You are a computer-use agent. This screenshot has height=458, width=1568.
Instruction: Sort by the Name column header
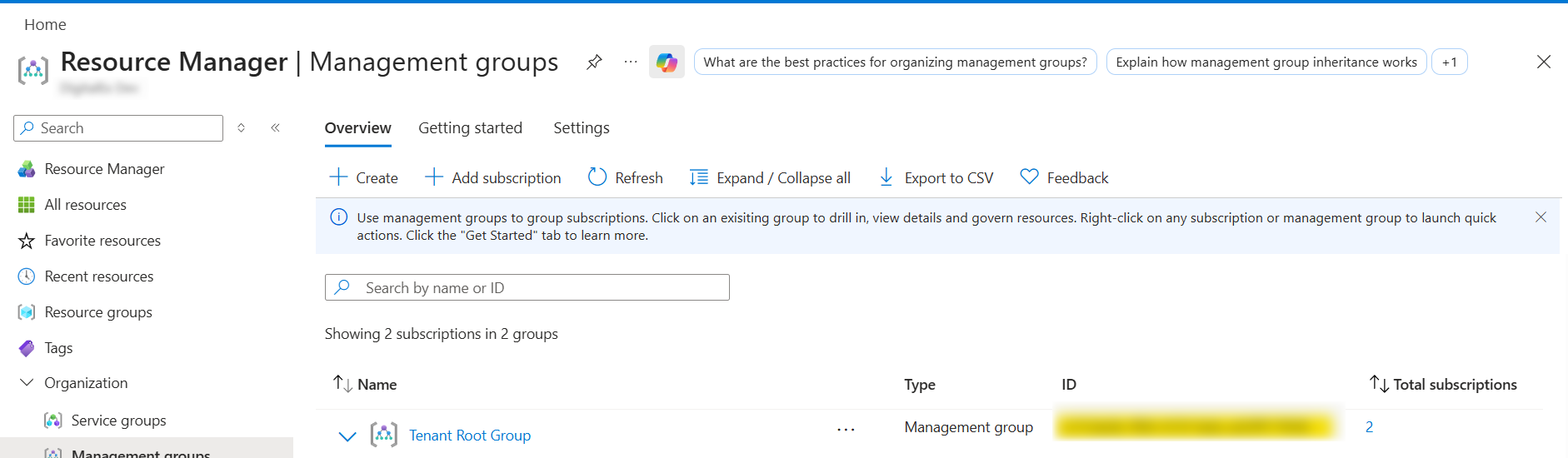coord(376,385)
